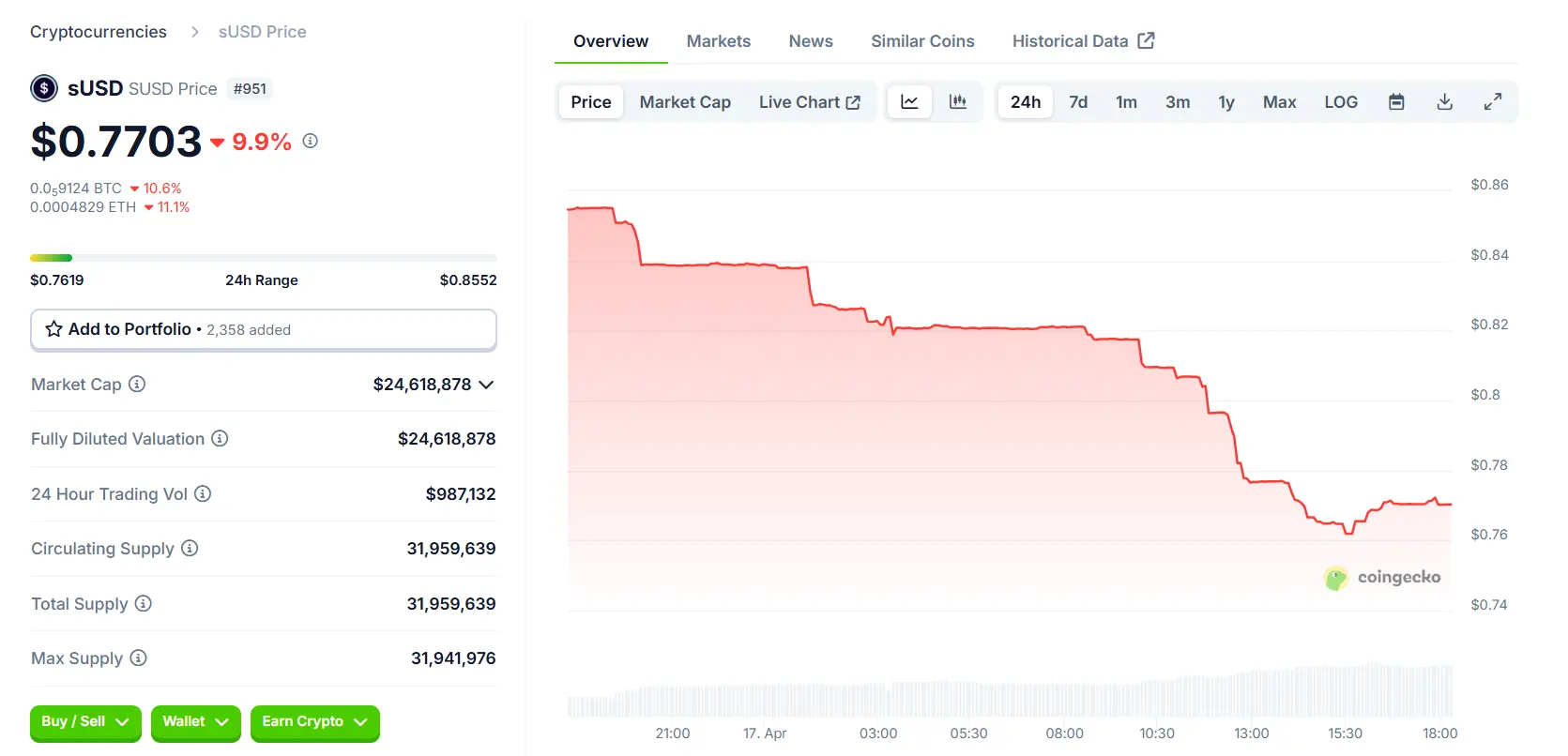Viewport: 1568px width, 756px height.
Task: Click the sUSD coin logo icon
Action: 44,88
